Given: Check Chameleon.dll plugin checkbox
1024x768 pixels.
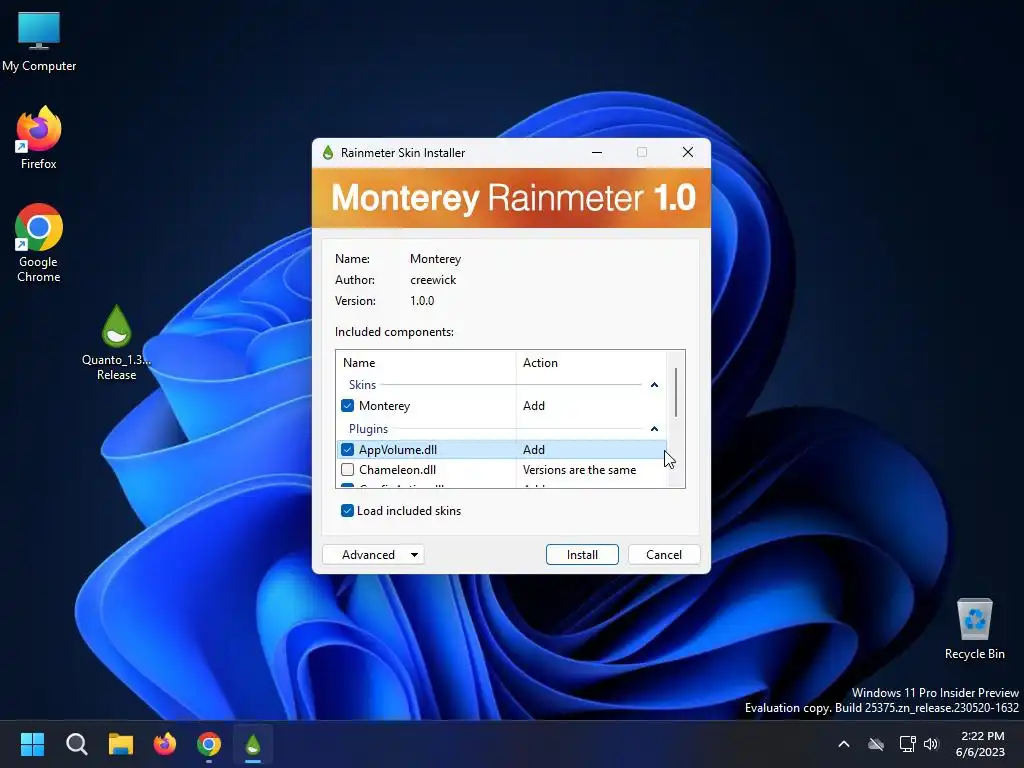Looking at the screenshot, I should 347,470.
